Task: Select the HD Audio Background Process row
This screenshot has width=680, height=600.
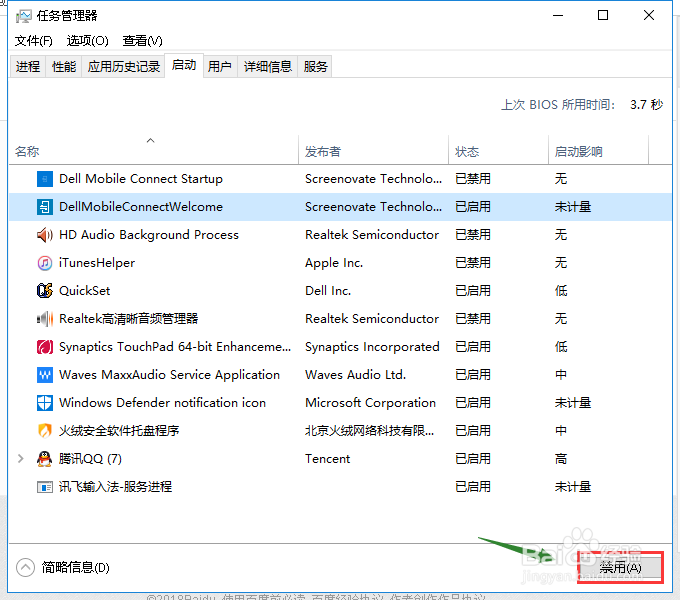Action: [340, 235]
